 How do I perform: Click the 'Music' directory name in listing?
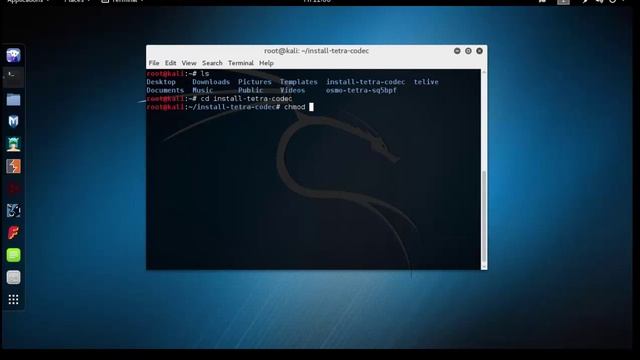coord(203,90)
